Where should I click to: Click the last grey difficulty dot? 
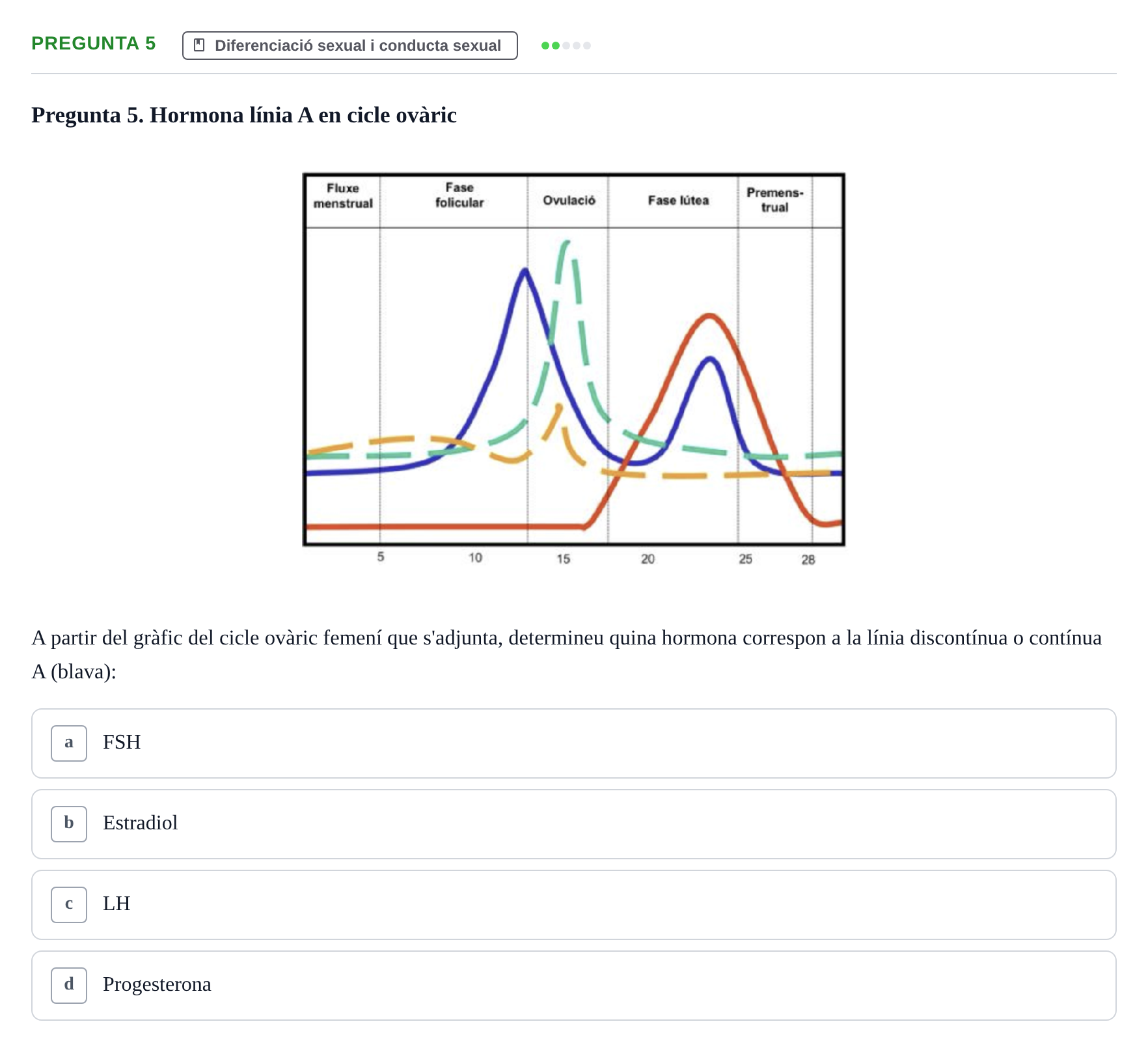pos(587,46)
